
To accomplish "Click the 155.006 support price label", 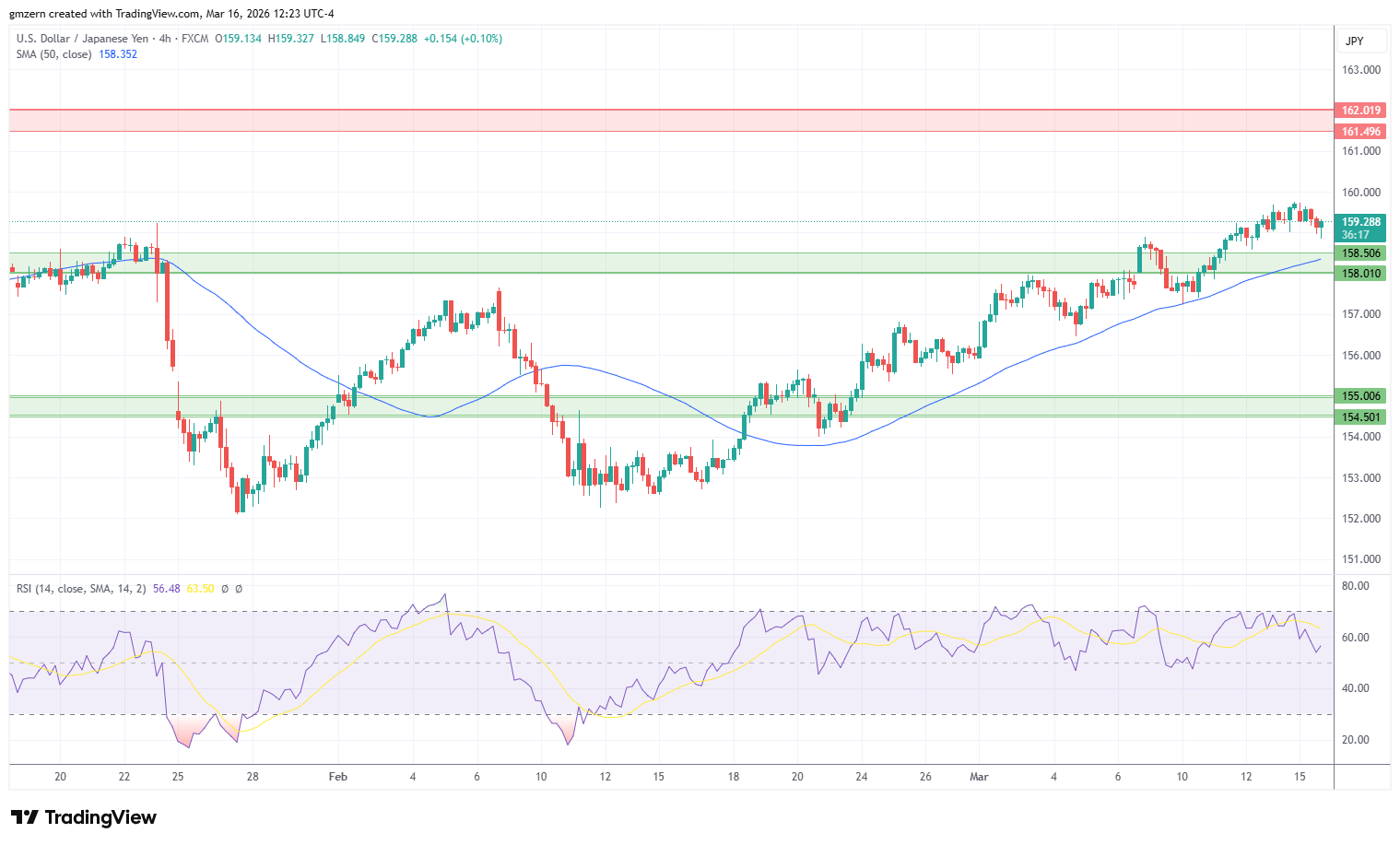I will tap(1360, 396).
